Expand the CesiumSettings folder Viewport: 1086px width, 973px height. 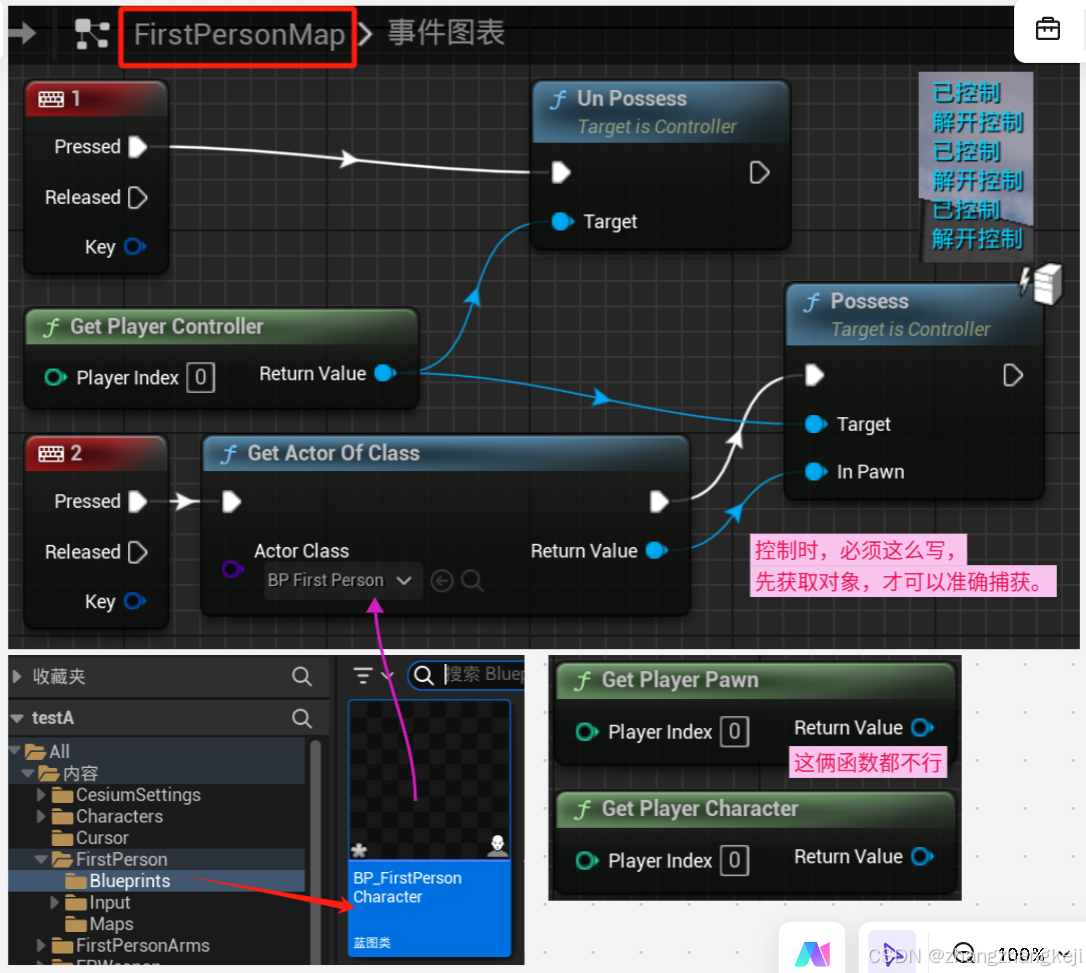[42, 794]
